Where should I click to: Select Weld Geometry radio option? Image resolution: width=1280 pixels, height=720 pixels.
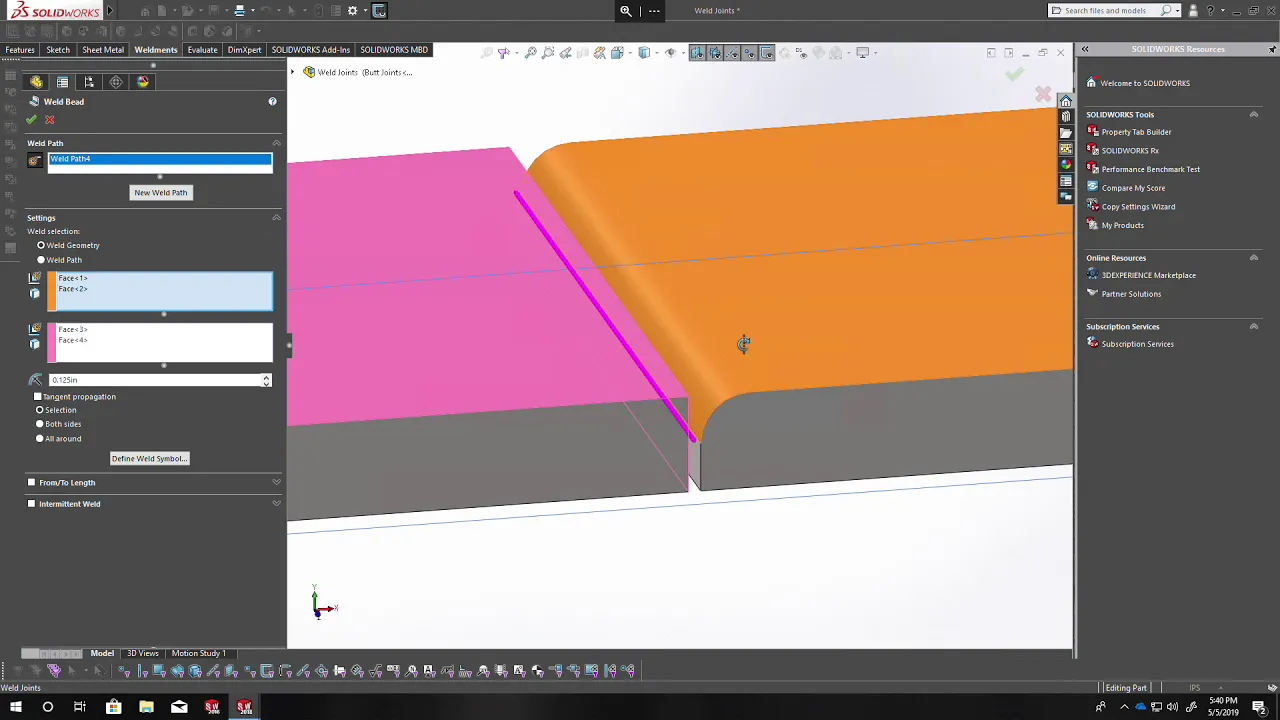(x=41, y=245)
